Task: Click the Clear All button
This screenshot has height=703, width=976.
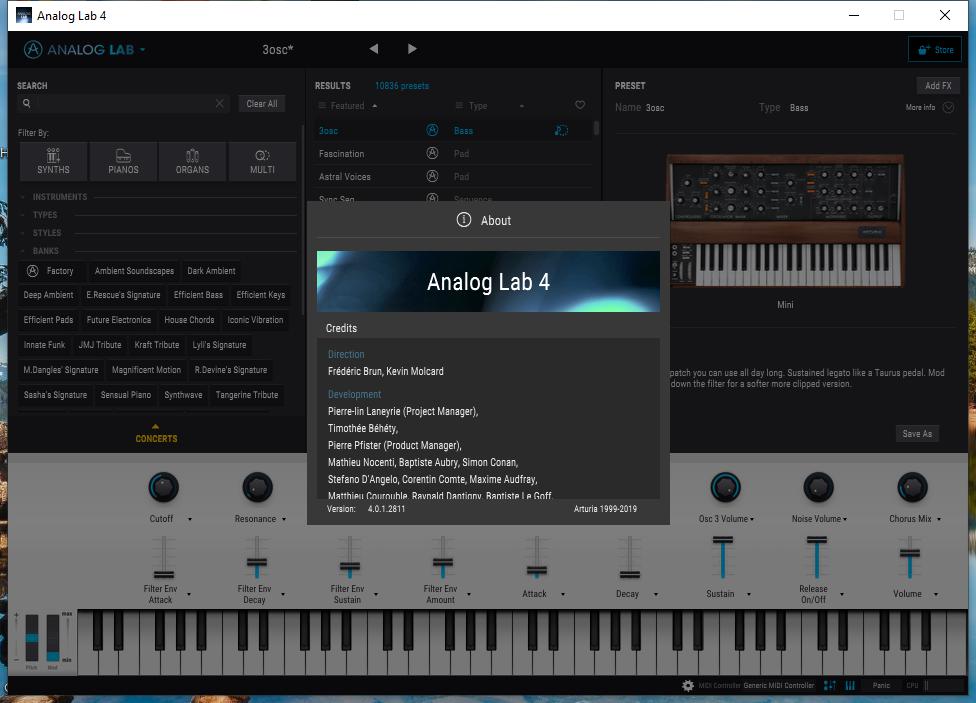Action: [262, 104]
